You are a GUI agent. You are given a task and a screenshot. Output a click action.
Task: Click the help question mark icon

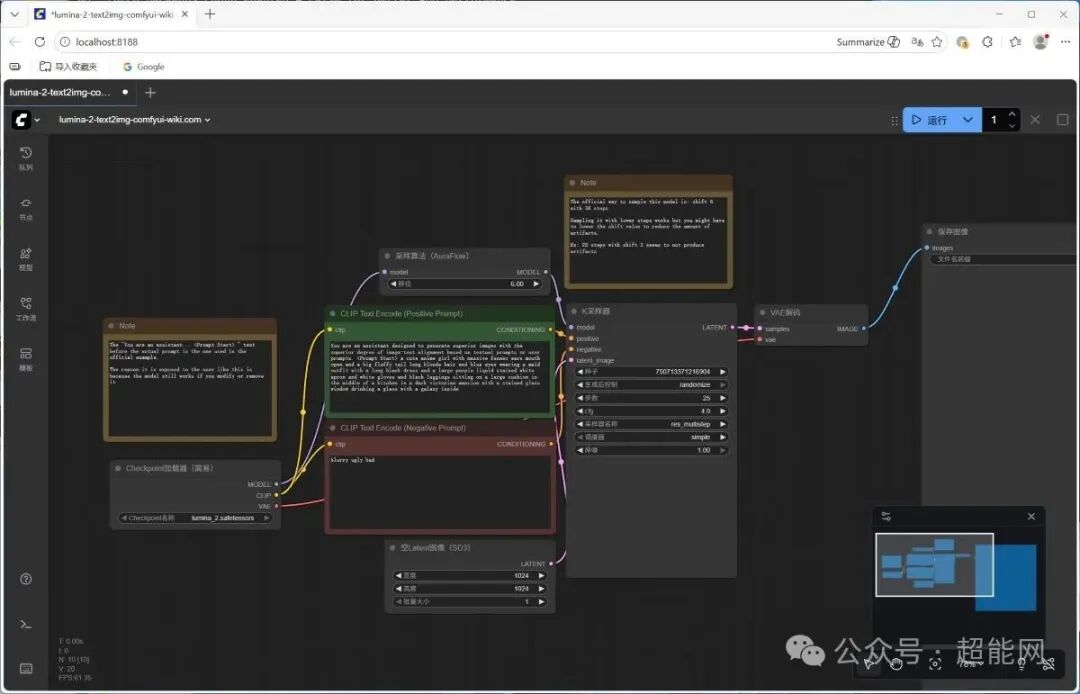[26, 579]
